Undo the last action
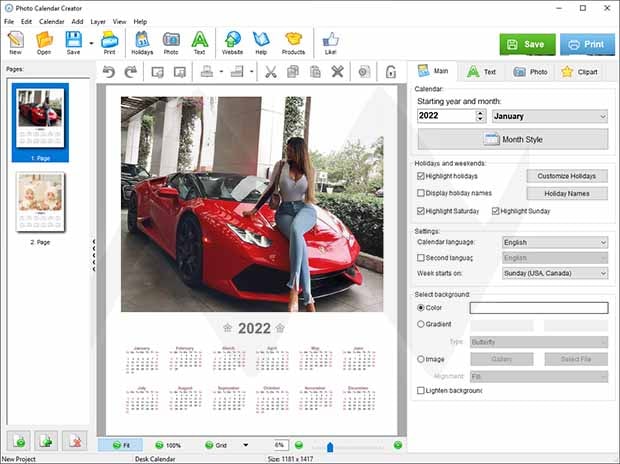This screenshot has width=620, height=464. coord(109,72)
